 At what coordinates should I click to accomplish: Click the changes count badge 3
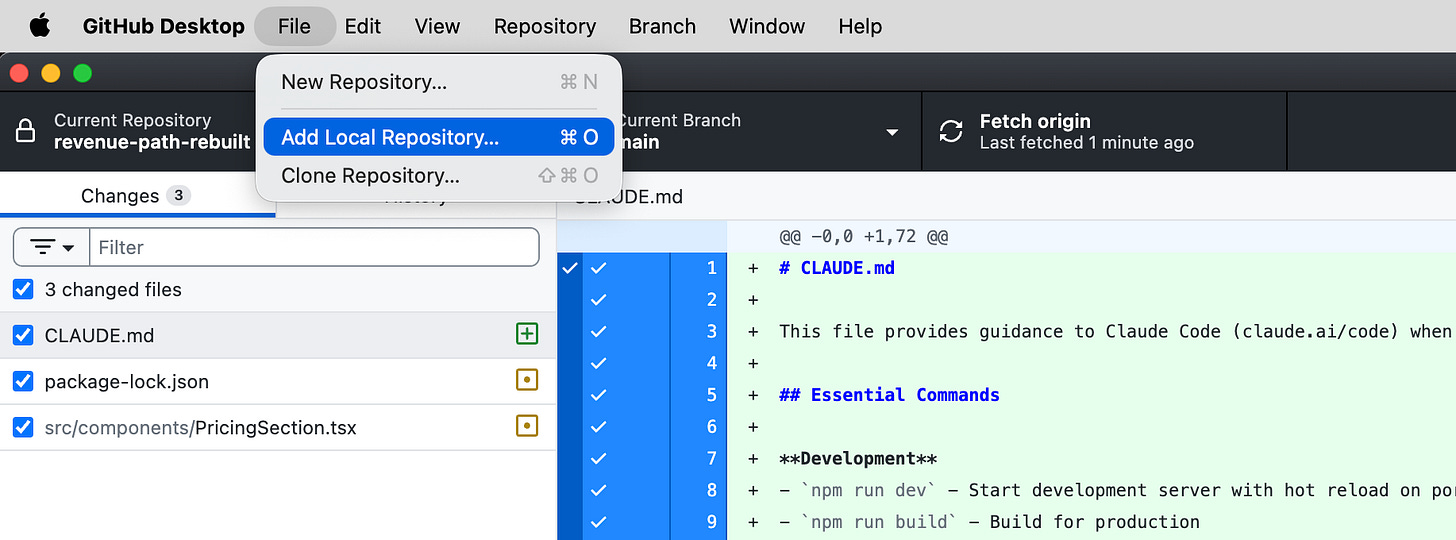[178, 195]
